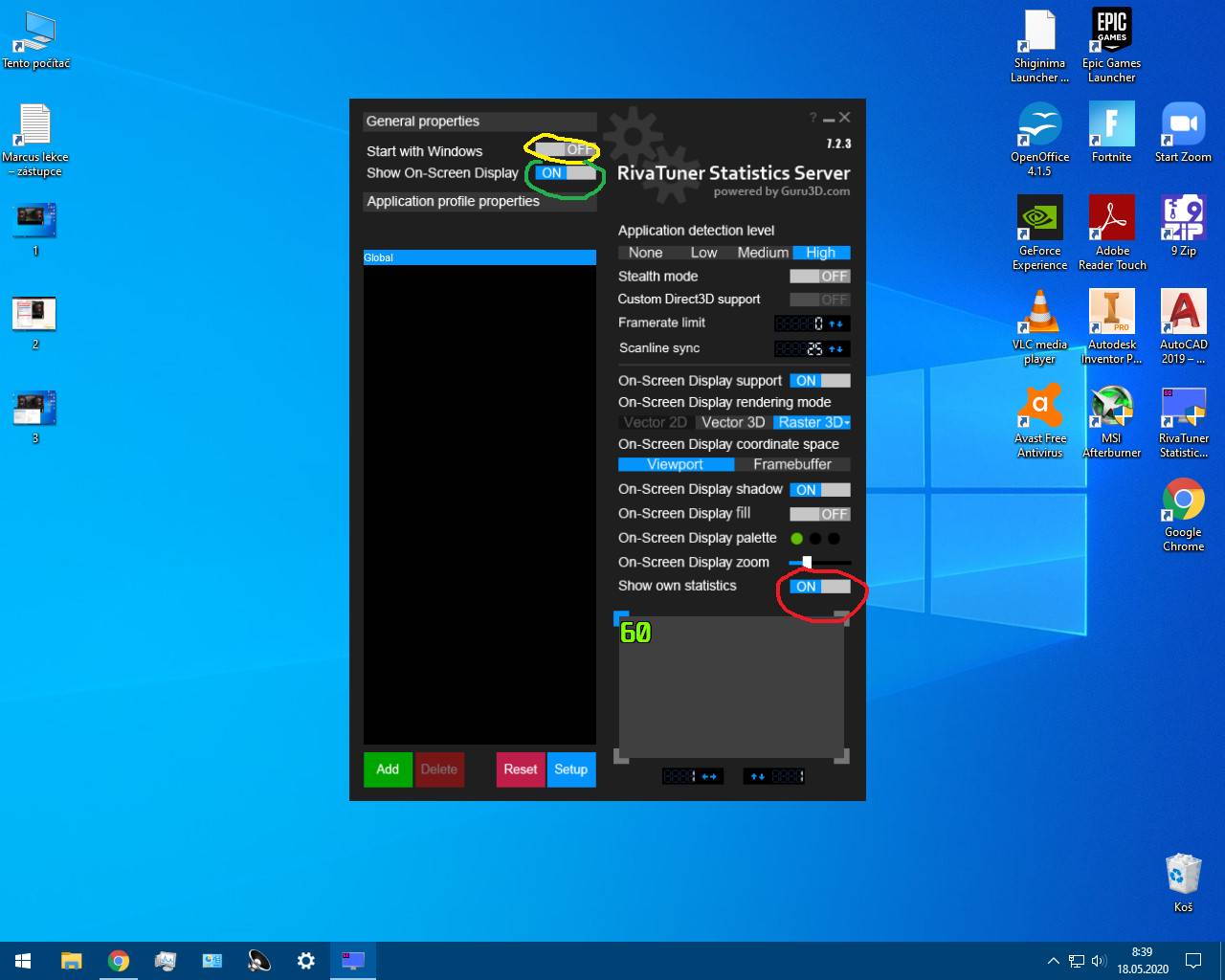
Task: Launch Fortnite desktop shortcut
Action: [x=1111, y=132]
